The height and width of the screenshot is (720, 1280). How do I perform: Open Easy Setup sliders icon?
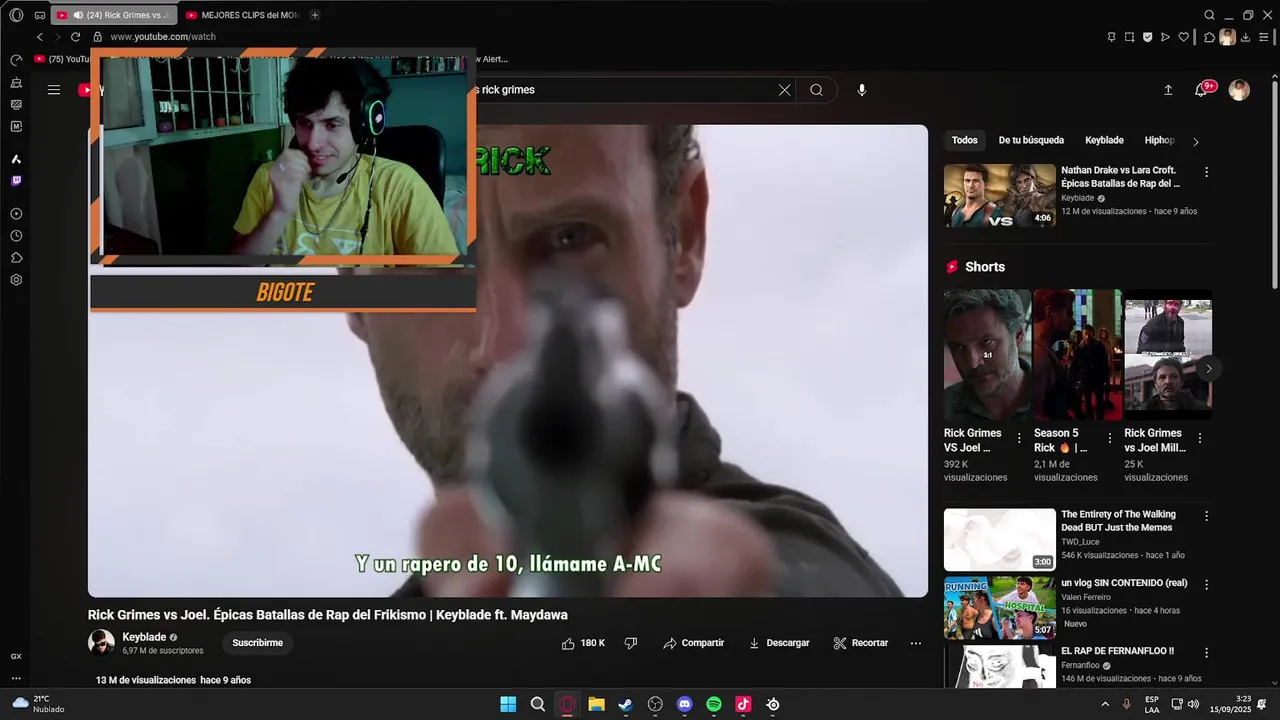point(1263,37)
